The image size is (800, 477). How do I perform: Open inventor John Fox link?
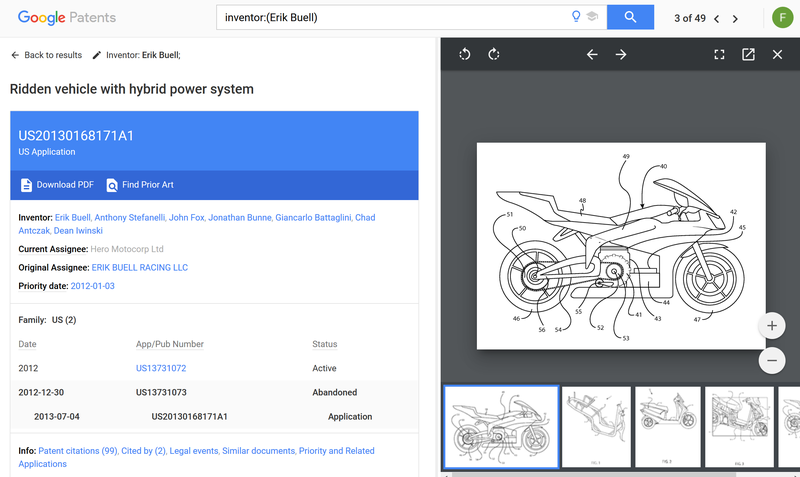click(186, 217)
